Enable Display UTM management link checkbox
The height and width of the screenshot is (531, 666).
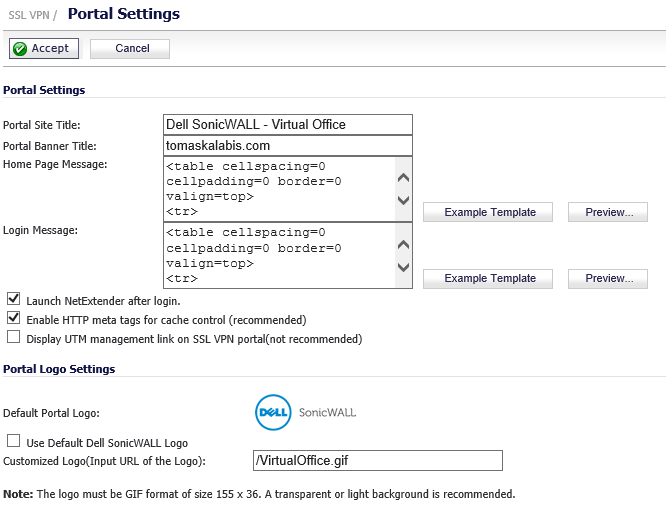click(14, 337)
